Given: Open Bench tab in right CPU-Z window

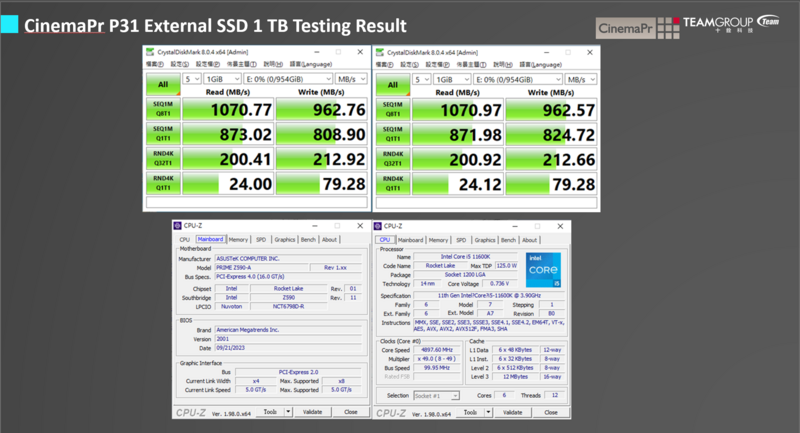Looking at the screenshot, I should click(x=508, y=240).
